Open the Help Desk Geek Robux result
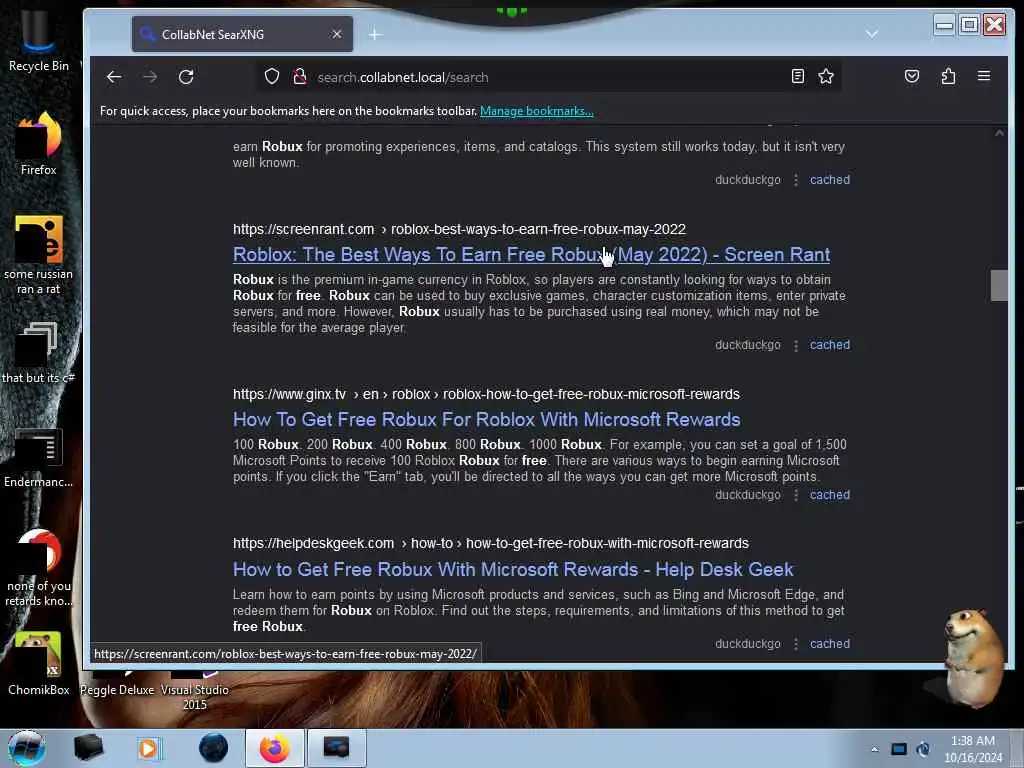This screenshot has width=1024, height=768. (513, 569)
